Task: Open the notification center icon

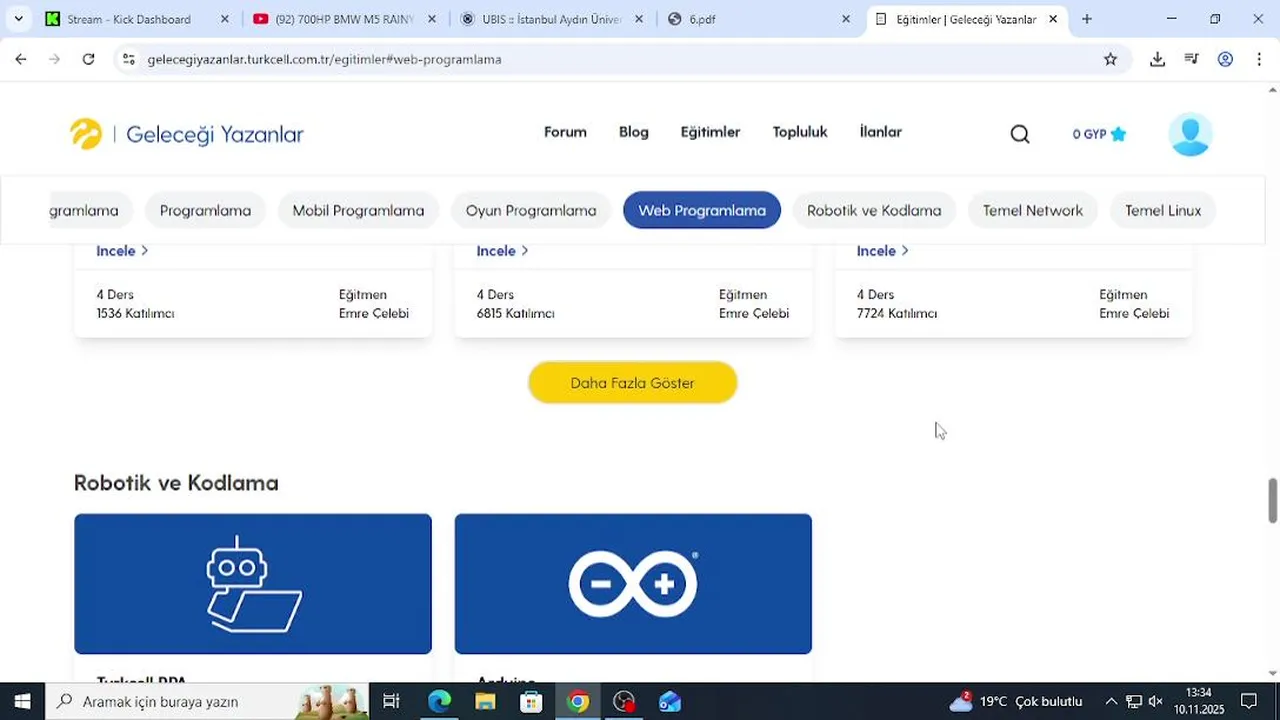Action: click(1249, 702)
